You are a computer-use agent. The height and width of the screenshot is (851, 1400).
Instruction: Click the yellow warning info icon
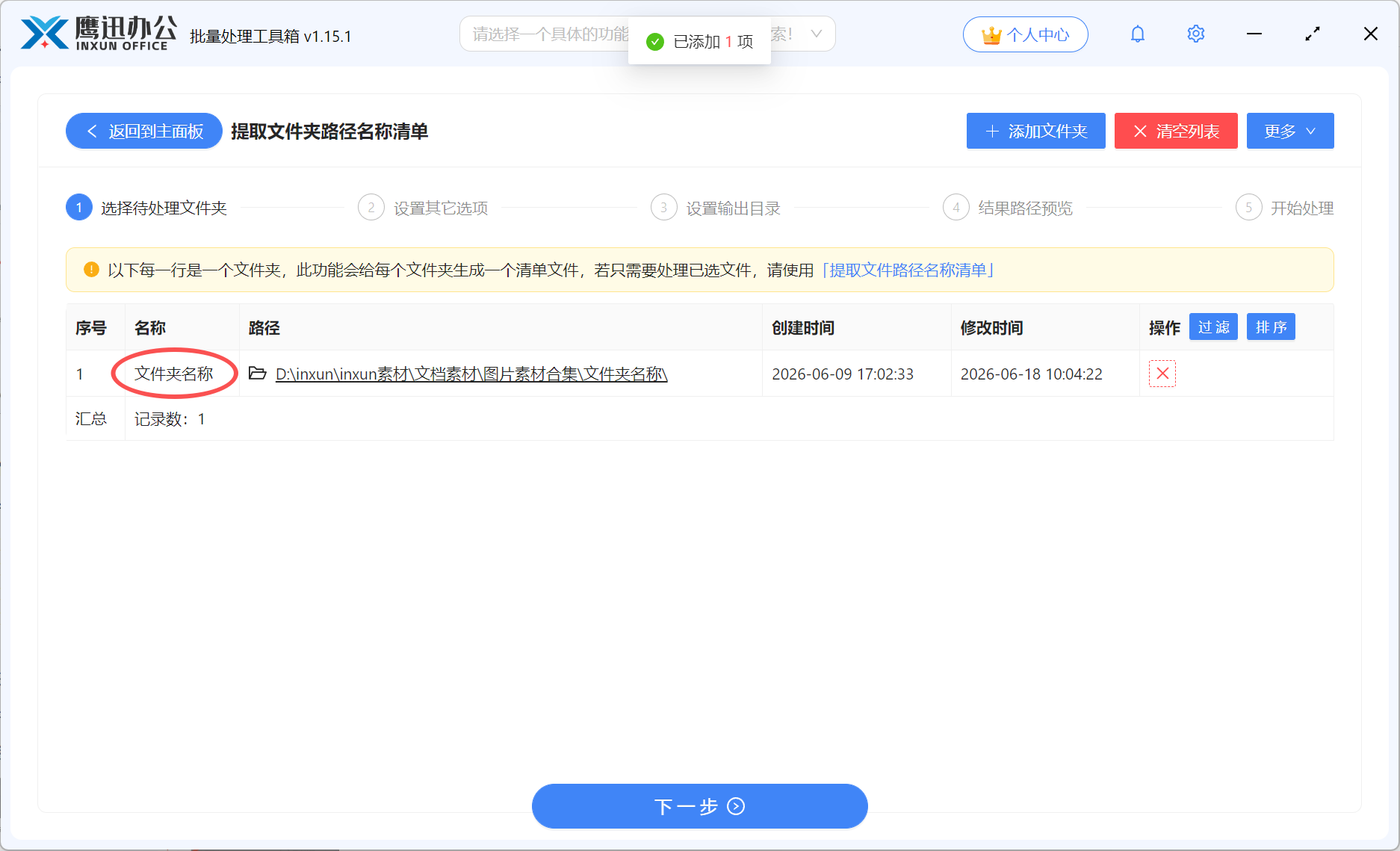91,270
